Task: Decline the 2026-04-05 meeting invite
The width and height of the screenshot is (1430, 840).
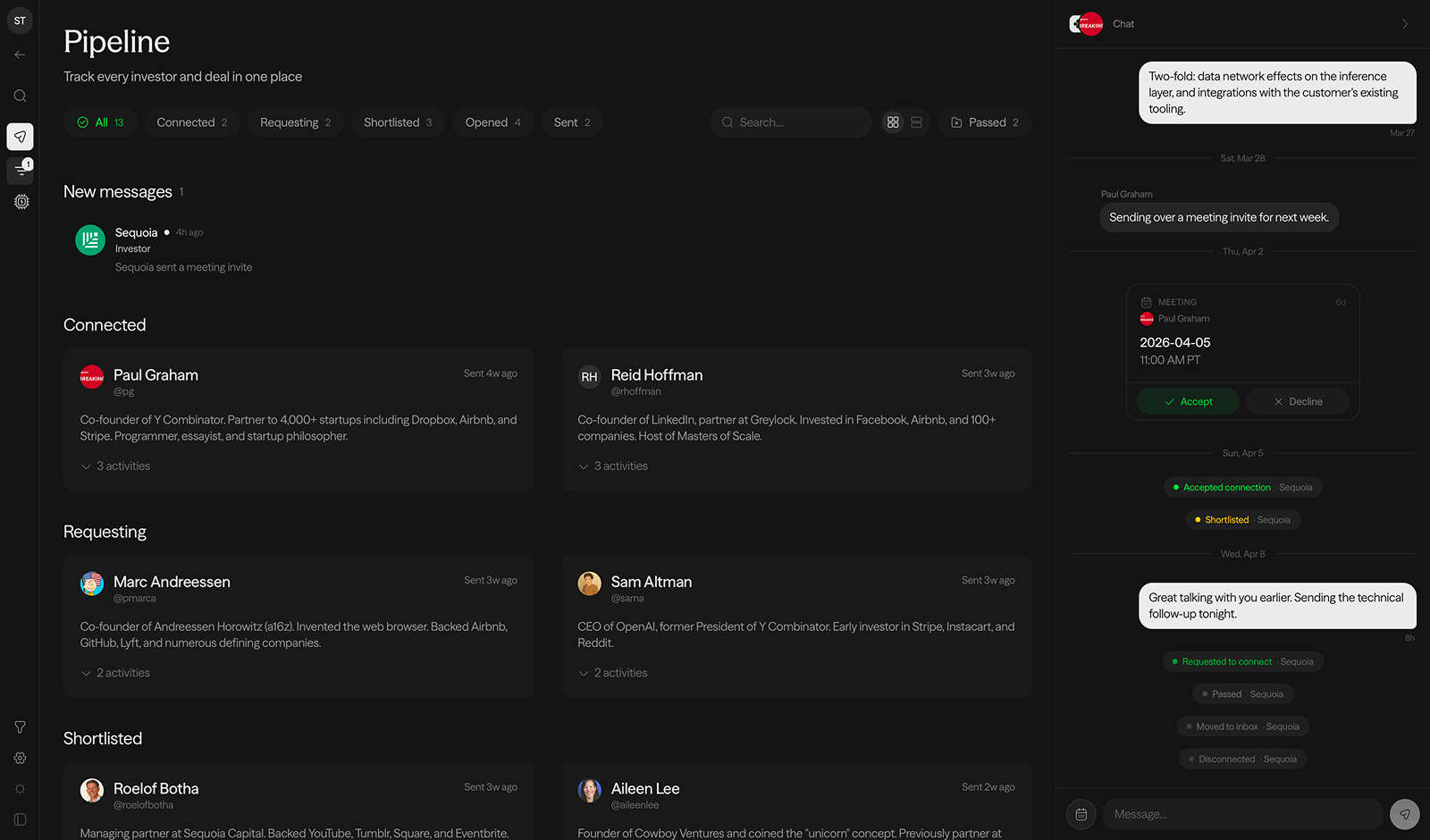Action: click(1298, 402)
